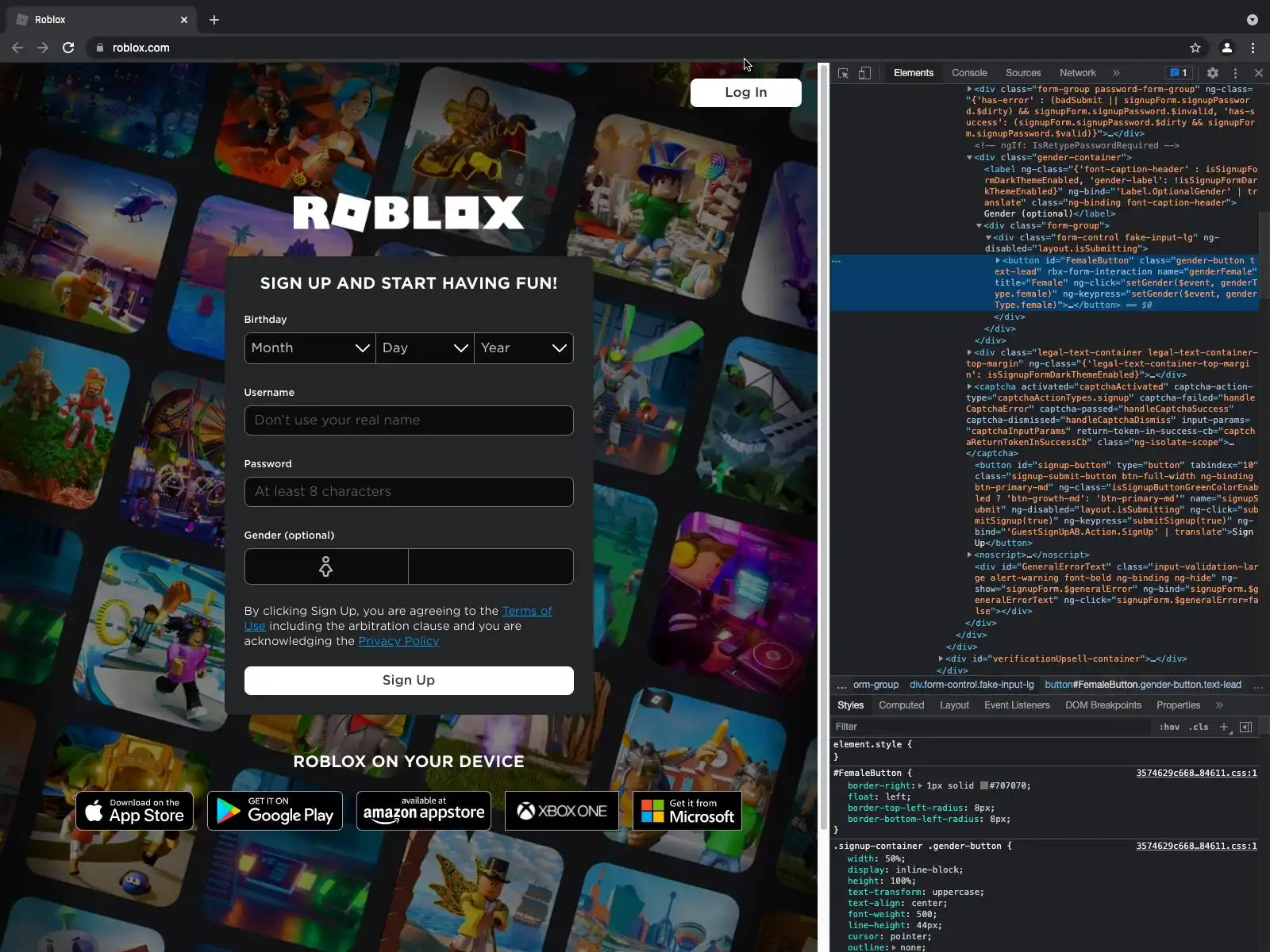Open the tab search down-arrow in Chrome title bar
This screenshot has width=1270, height=952.
click(x=1252, y=20)
